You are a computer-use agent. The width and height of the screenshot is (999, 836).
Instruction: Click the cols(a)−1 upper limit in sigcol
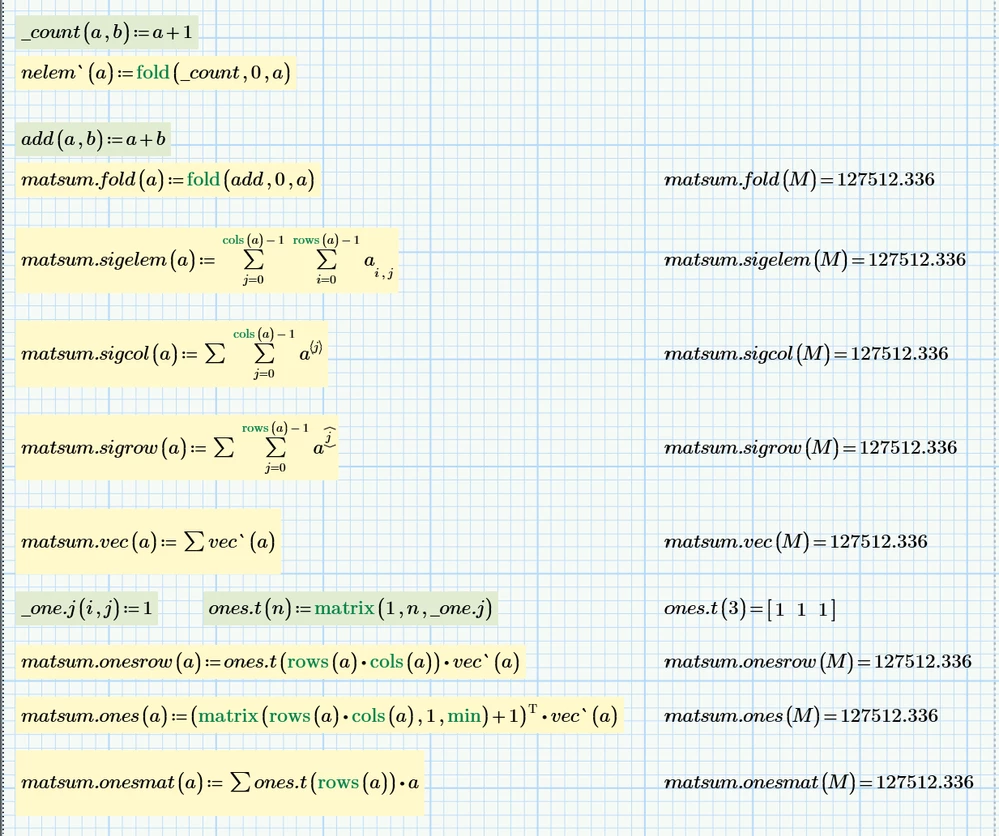tap(264, 334)
